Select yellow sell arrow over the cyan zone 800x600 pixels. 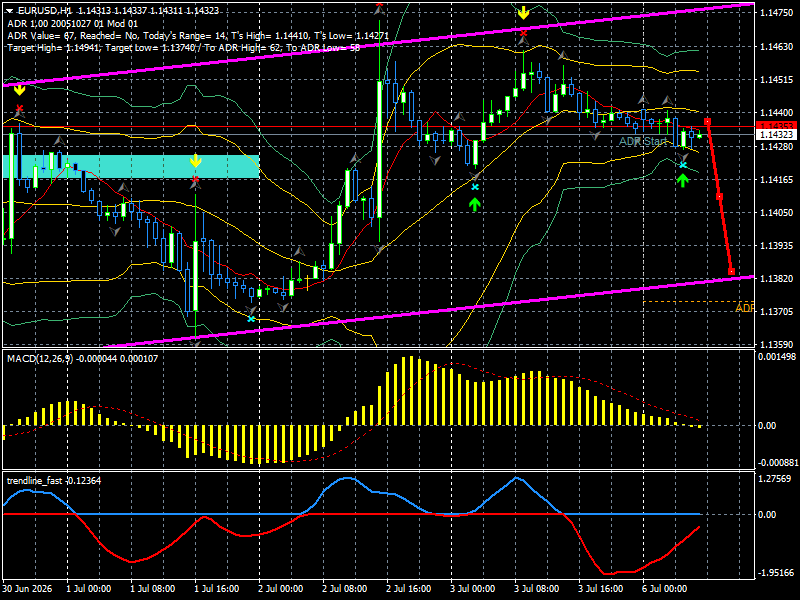pos(196,161)
